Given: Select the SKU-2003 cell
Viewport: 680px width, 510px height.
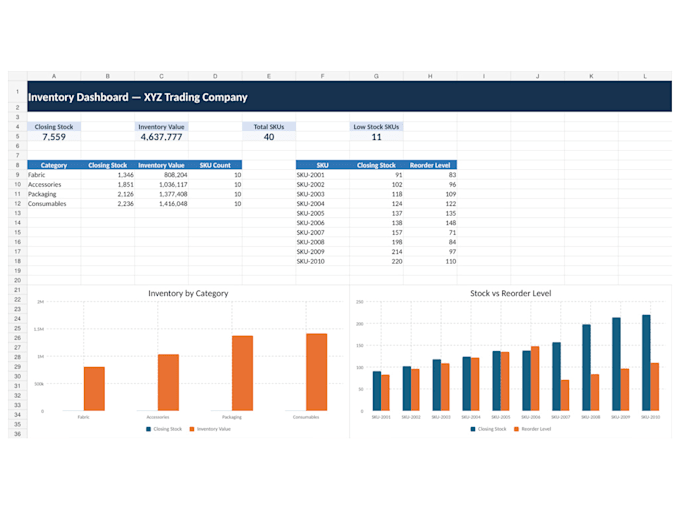Looking at the screenshot, I should click(323, 194).
